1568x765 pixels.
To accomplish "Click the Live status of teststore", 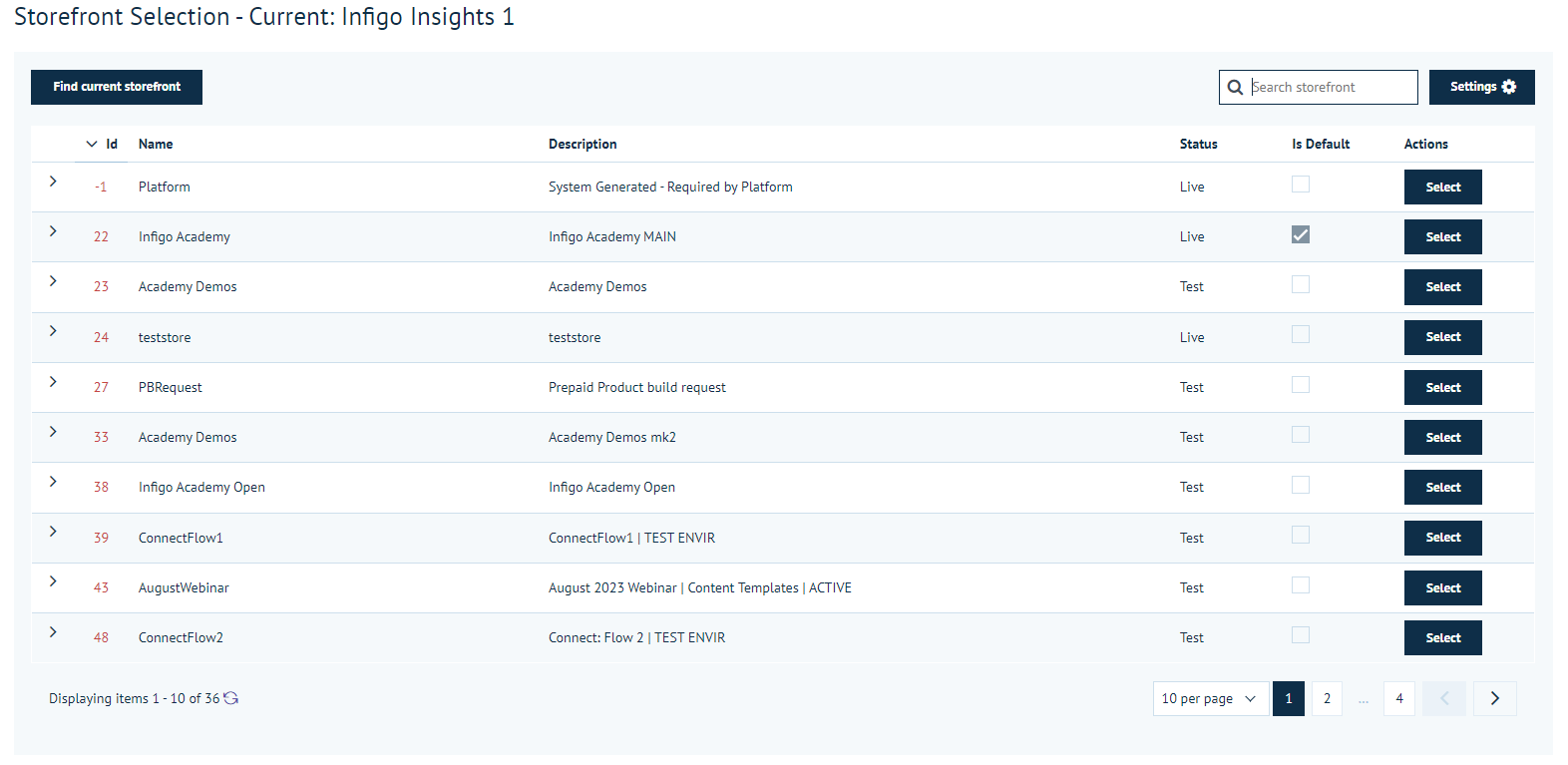I will 1192,337.
